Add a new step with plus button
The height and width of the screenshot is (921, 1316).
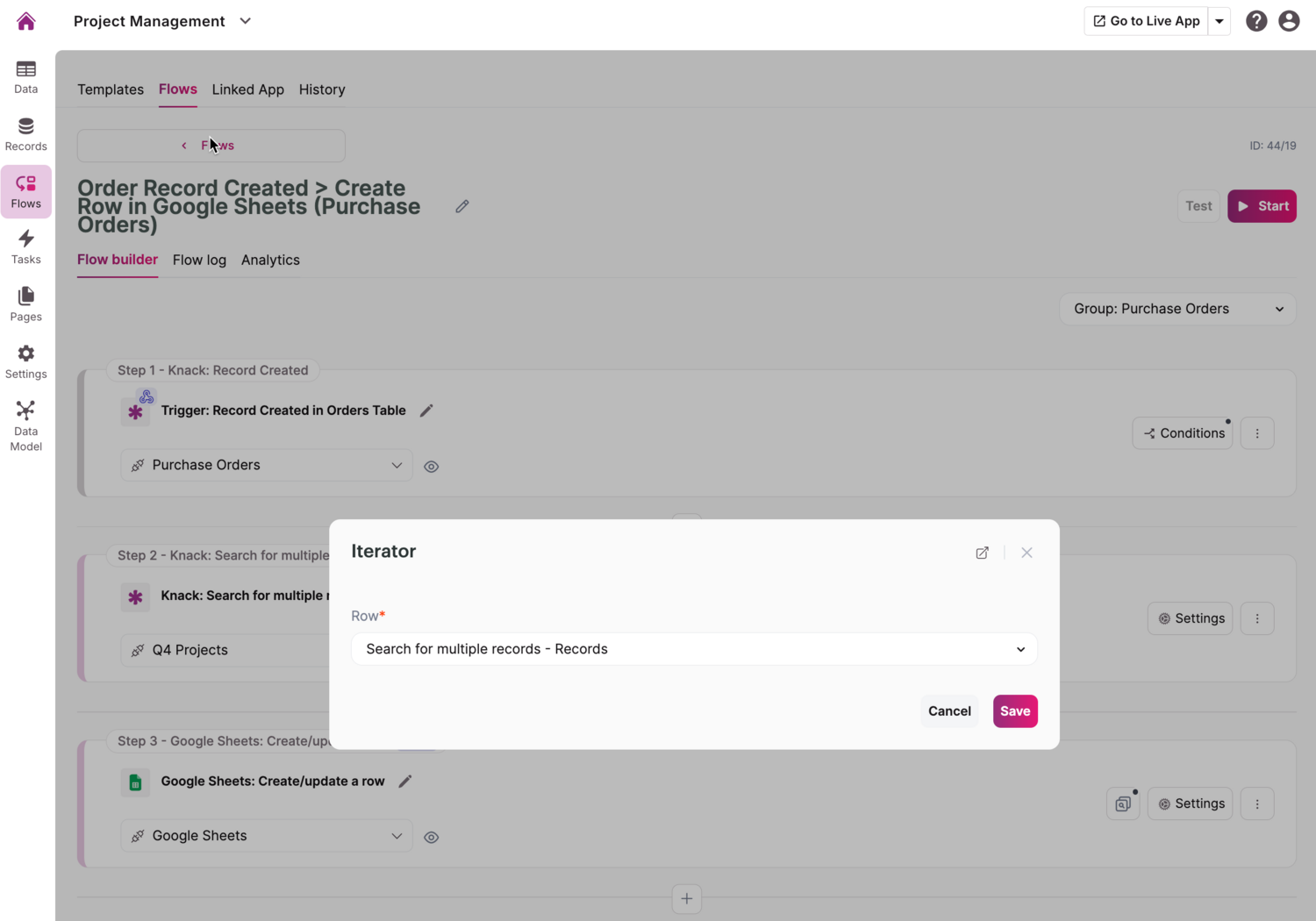687,898
